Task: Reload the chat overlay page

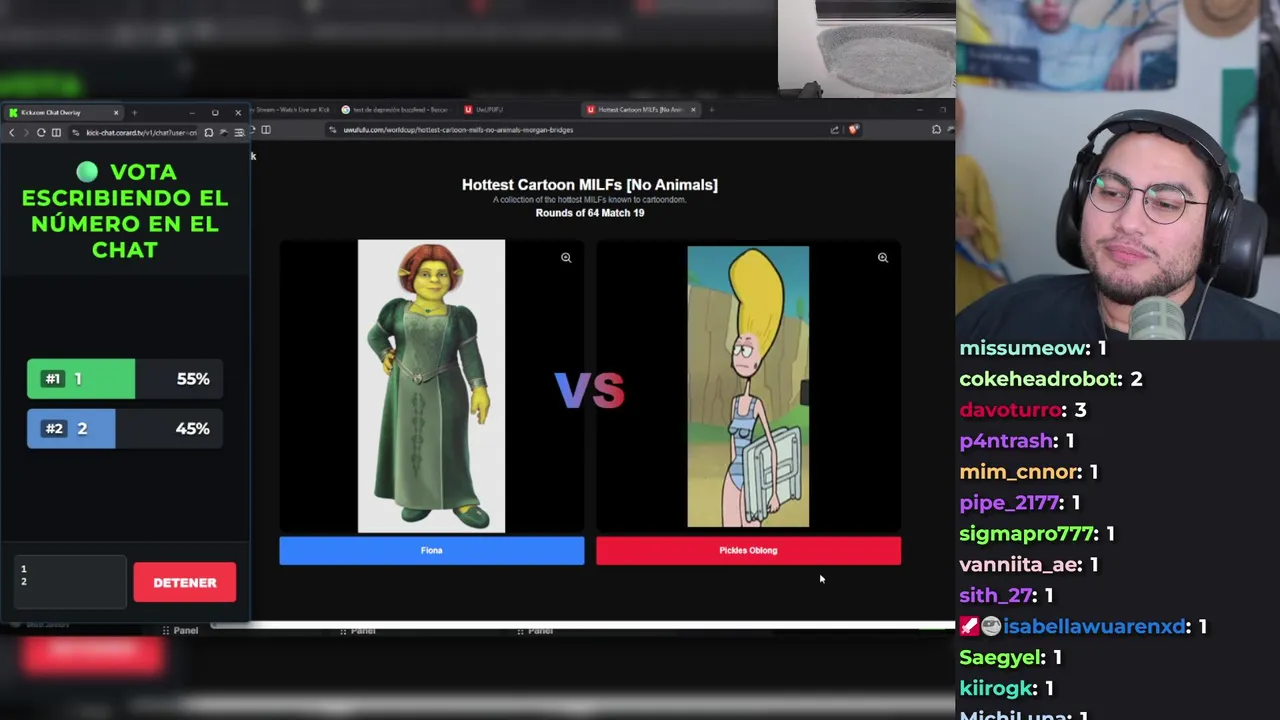Action: point(41,132)
